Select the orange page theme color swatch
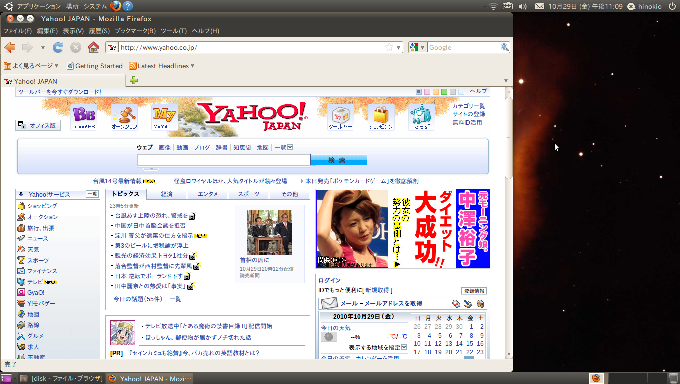680x384 pixels. coord(435,92)
